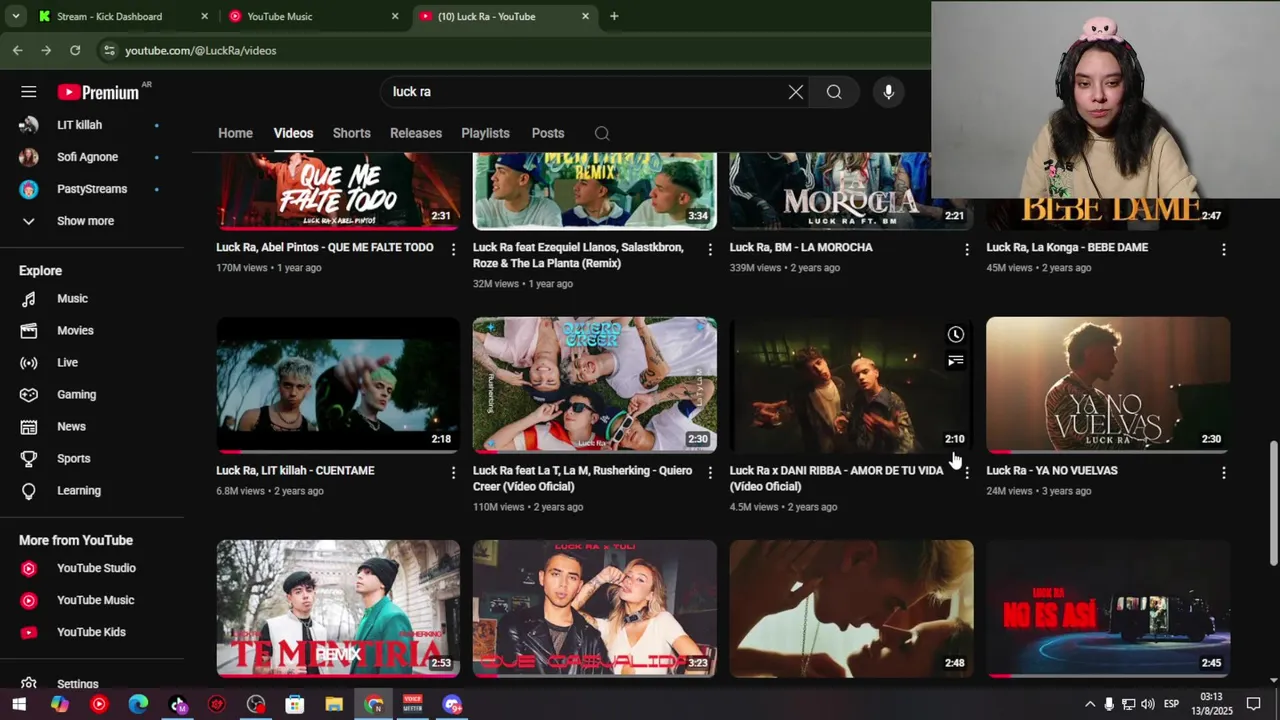This screenshot has width=1280, height=720.
Task: Go forward with the browser forward arrow
Action: (46, 50)
